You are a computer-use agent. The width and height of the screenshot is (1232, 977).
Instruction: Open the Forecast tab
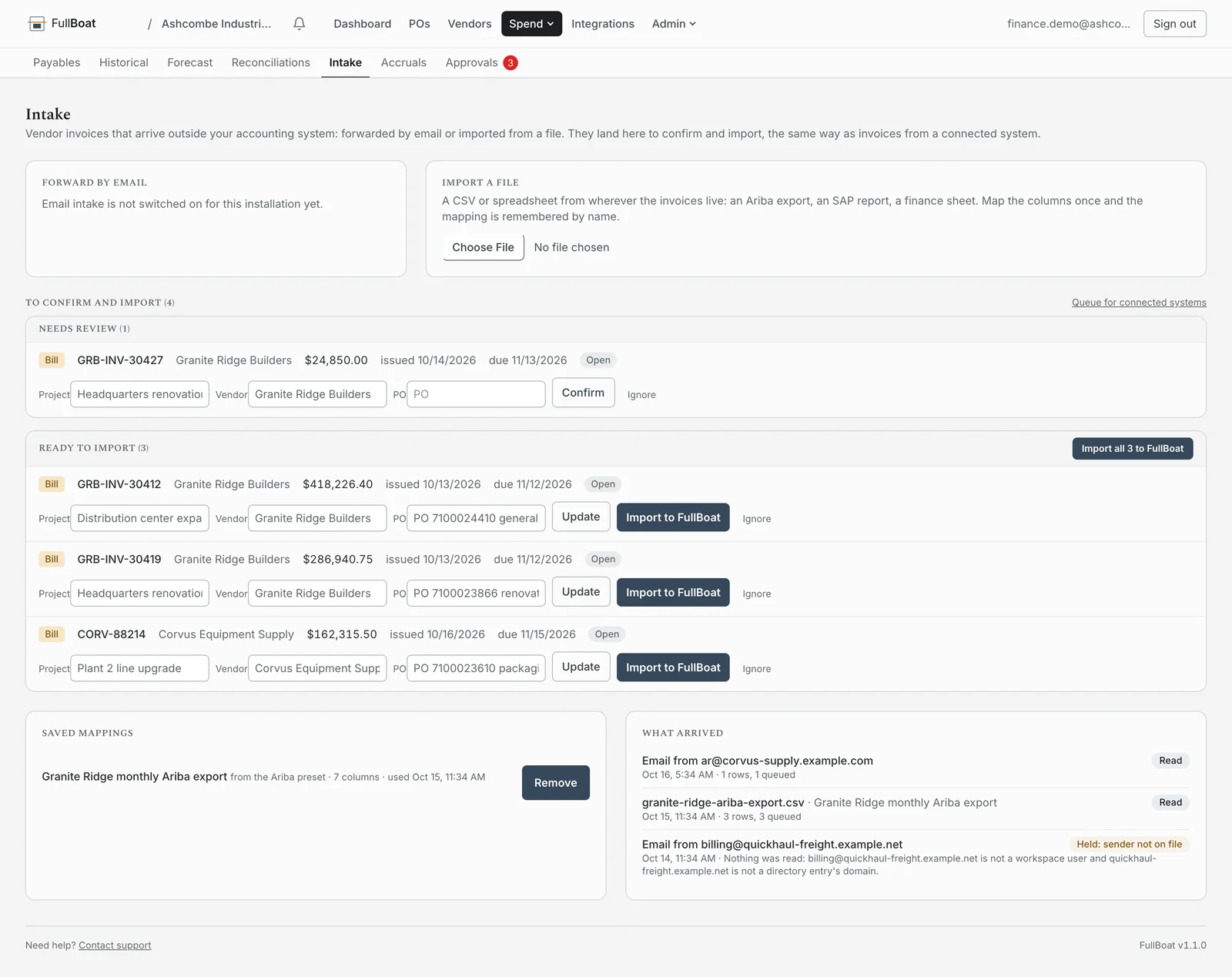click(x=190, y=62)
